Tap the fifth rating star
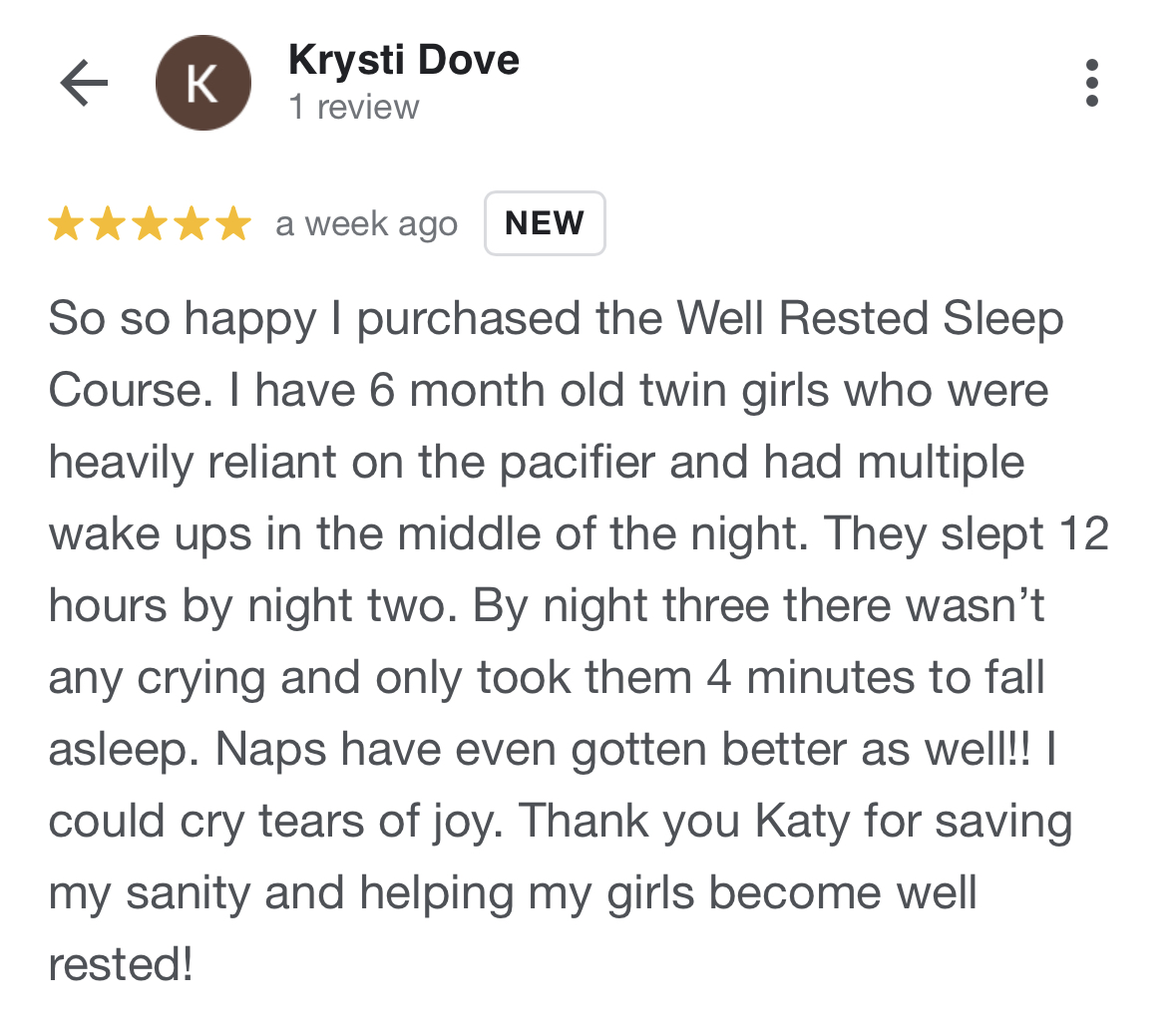The height and width of the screenshot is (1027, 1176). [x=232, y=224]
